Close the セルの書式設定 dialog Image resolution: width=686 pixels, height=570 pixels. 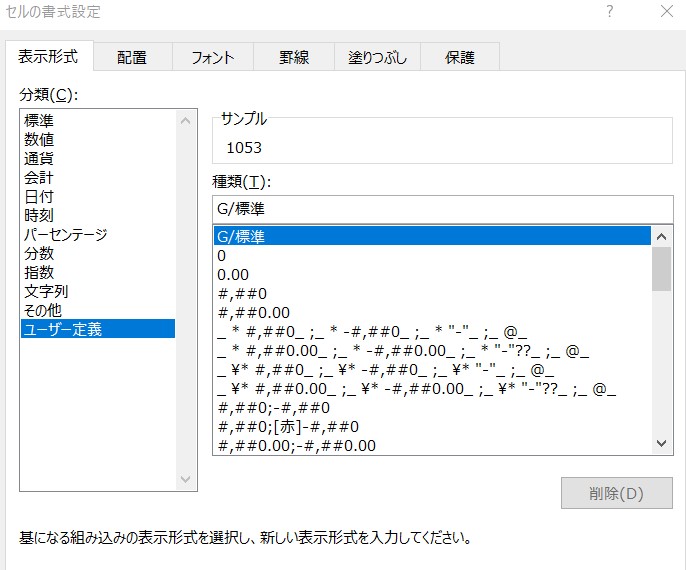(667, 11)
